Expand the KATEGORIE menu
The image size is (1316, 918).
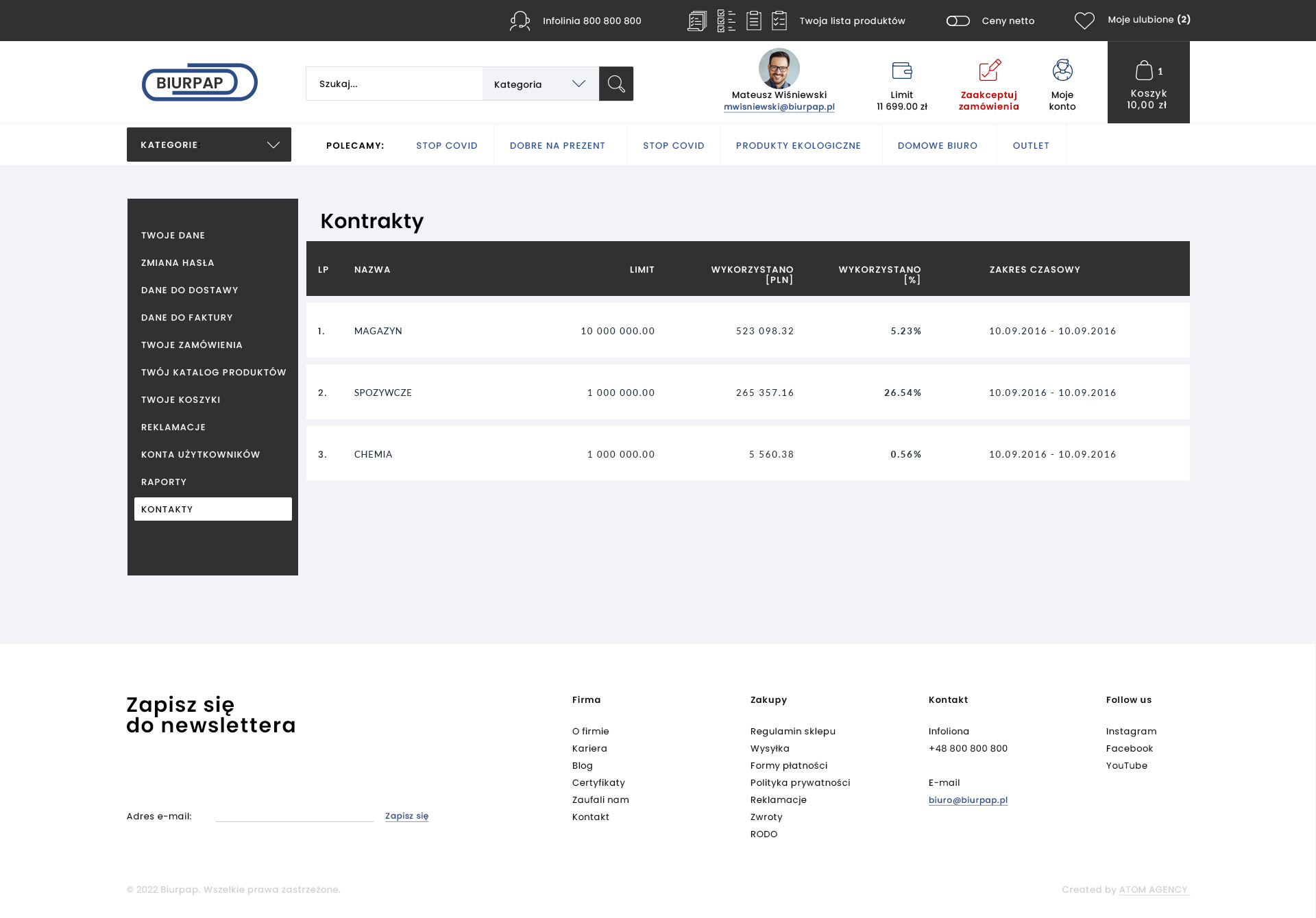pyautogui.click(x=208, y=145)
